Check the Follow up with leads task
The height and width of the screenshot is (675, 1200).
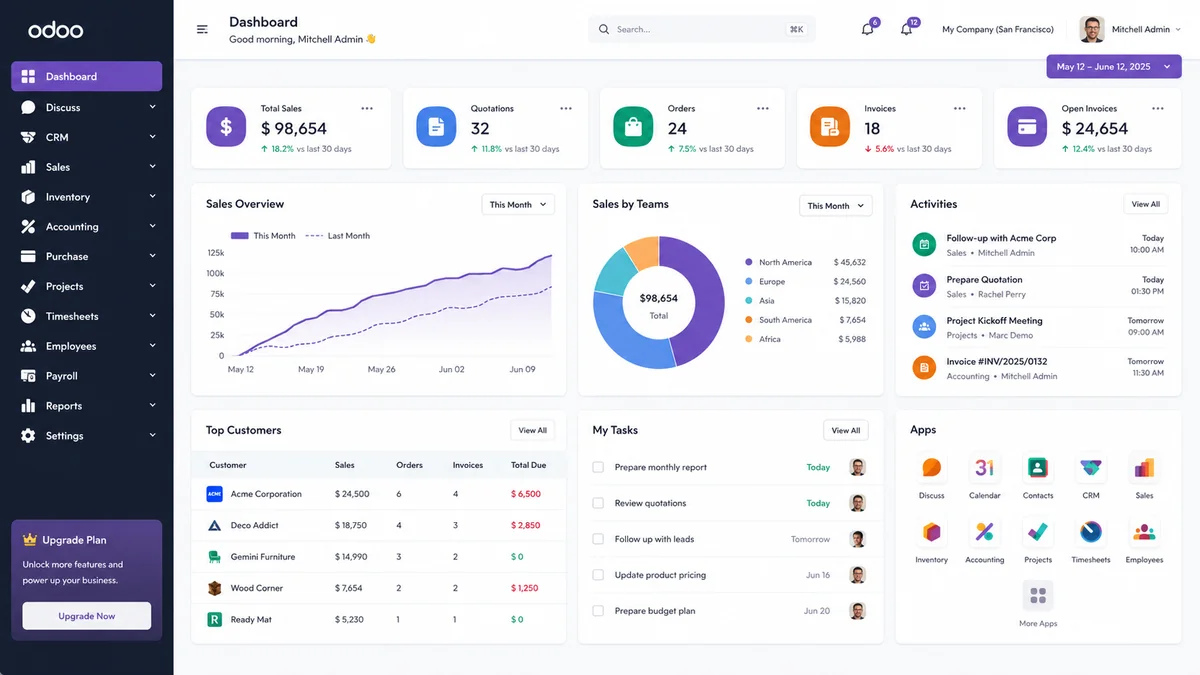point(598,539)
